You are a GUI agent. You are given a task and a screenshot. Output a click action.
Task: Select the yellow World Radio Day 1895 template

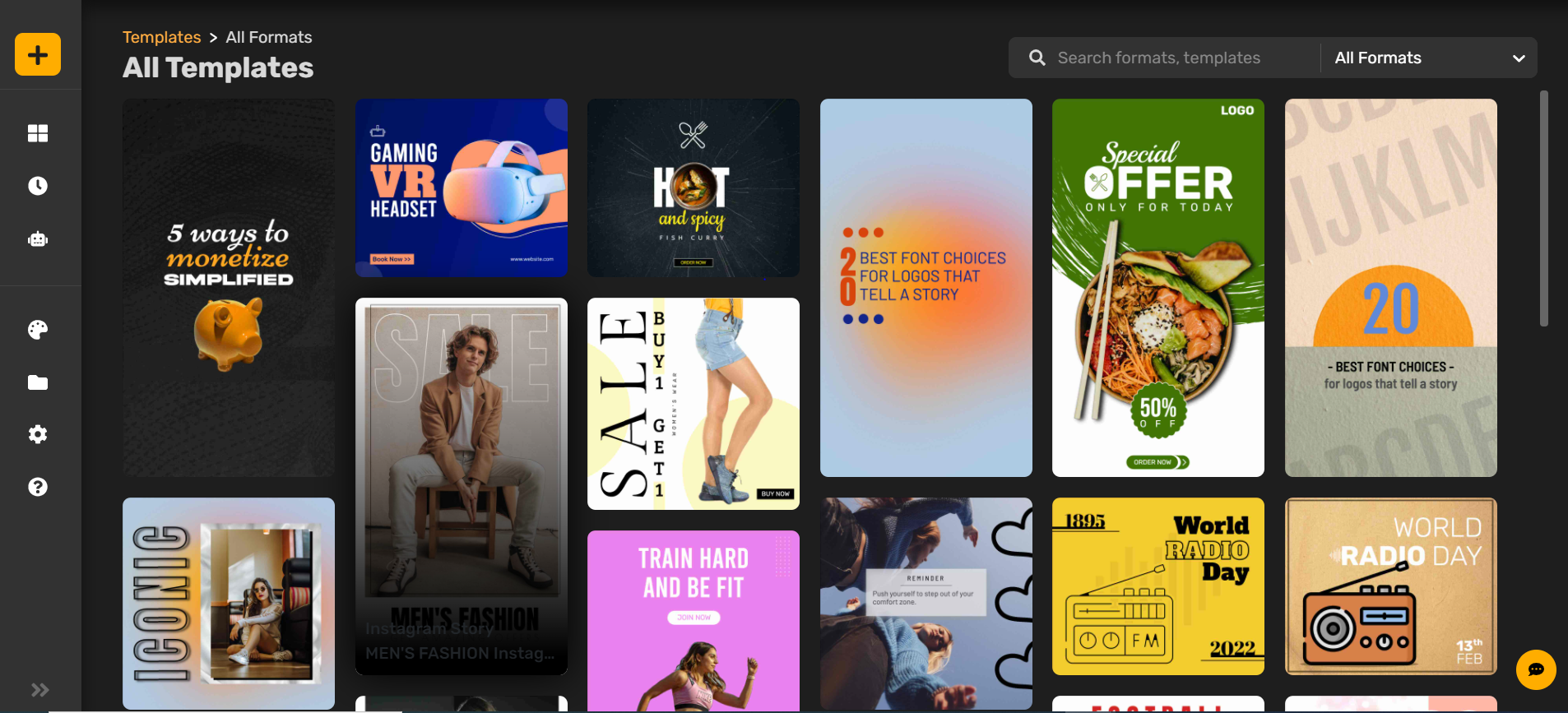point(1158,586)
